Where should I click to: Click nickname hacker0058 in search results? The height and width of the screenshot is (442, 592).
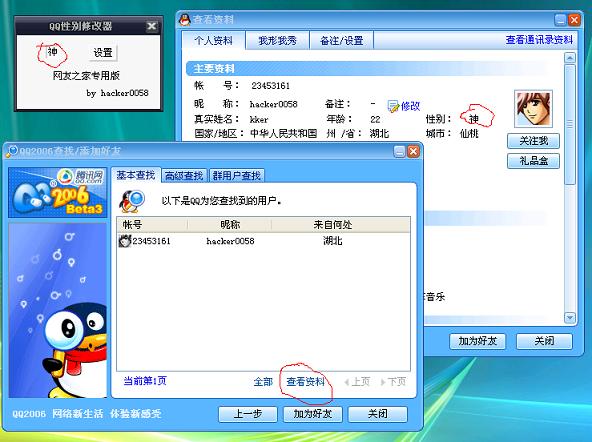(x=230, y=241)
